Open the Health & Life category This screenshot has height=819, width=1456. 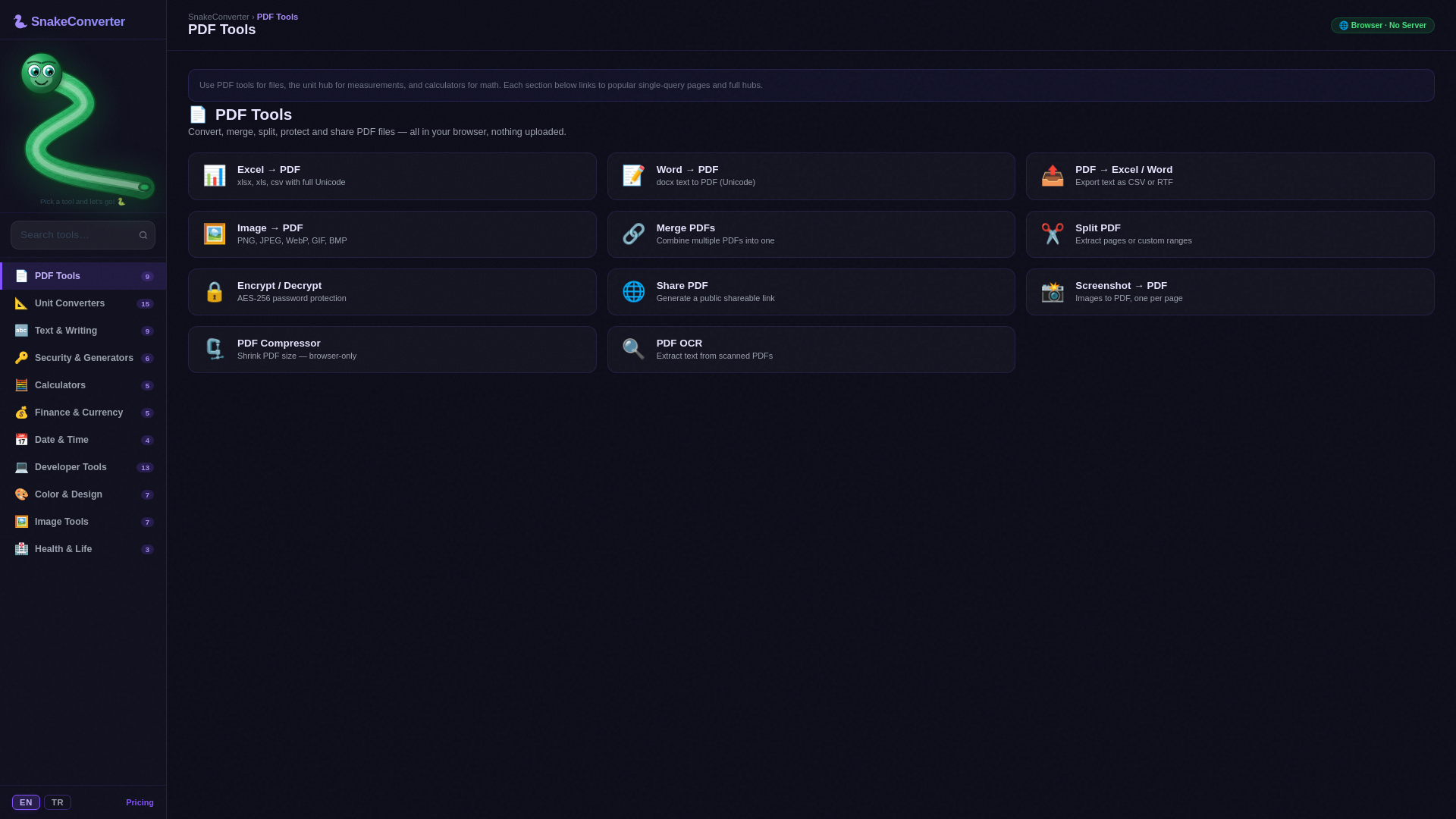tap(83, 549)
